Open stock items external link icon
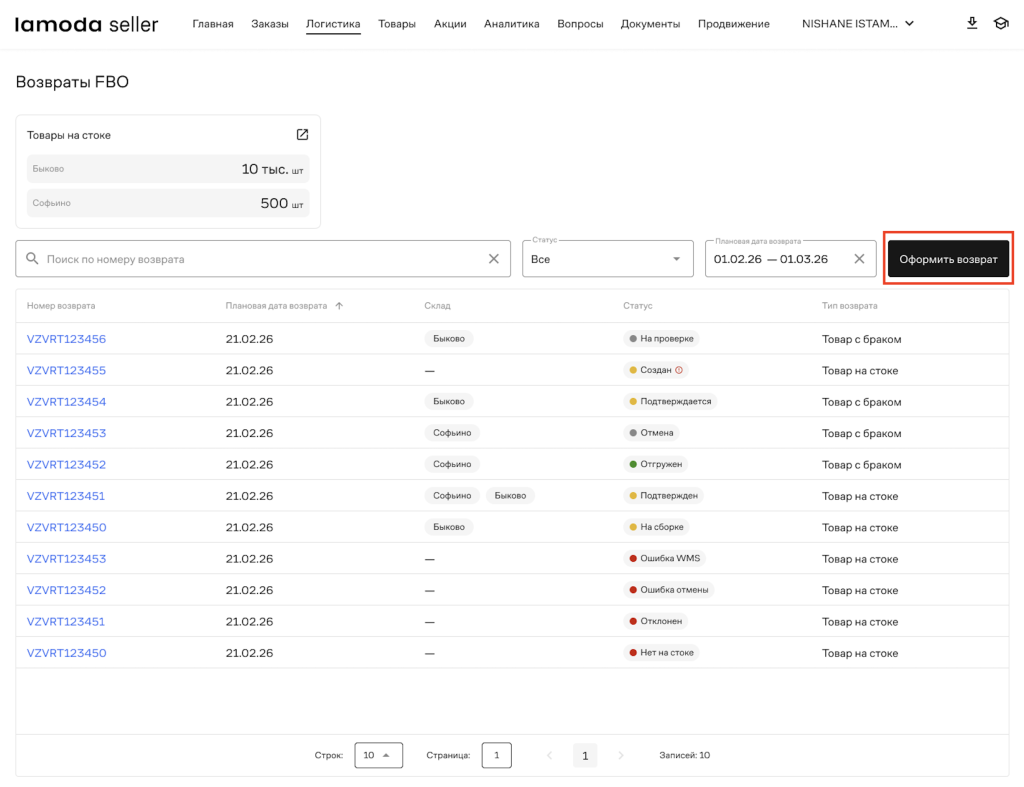1024x787 pixels. pos(302,135)
